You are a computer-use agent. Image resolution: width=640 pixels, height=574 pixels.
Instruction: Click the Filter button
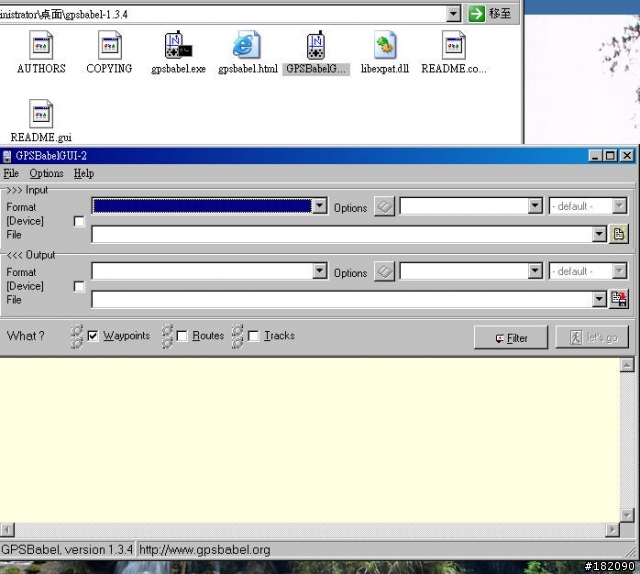pos(511,338)
